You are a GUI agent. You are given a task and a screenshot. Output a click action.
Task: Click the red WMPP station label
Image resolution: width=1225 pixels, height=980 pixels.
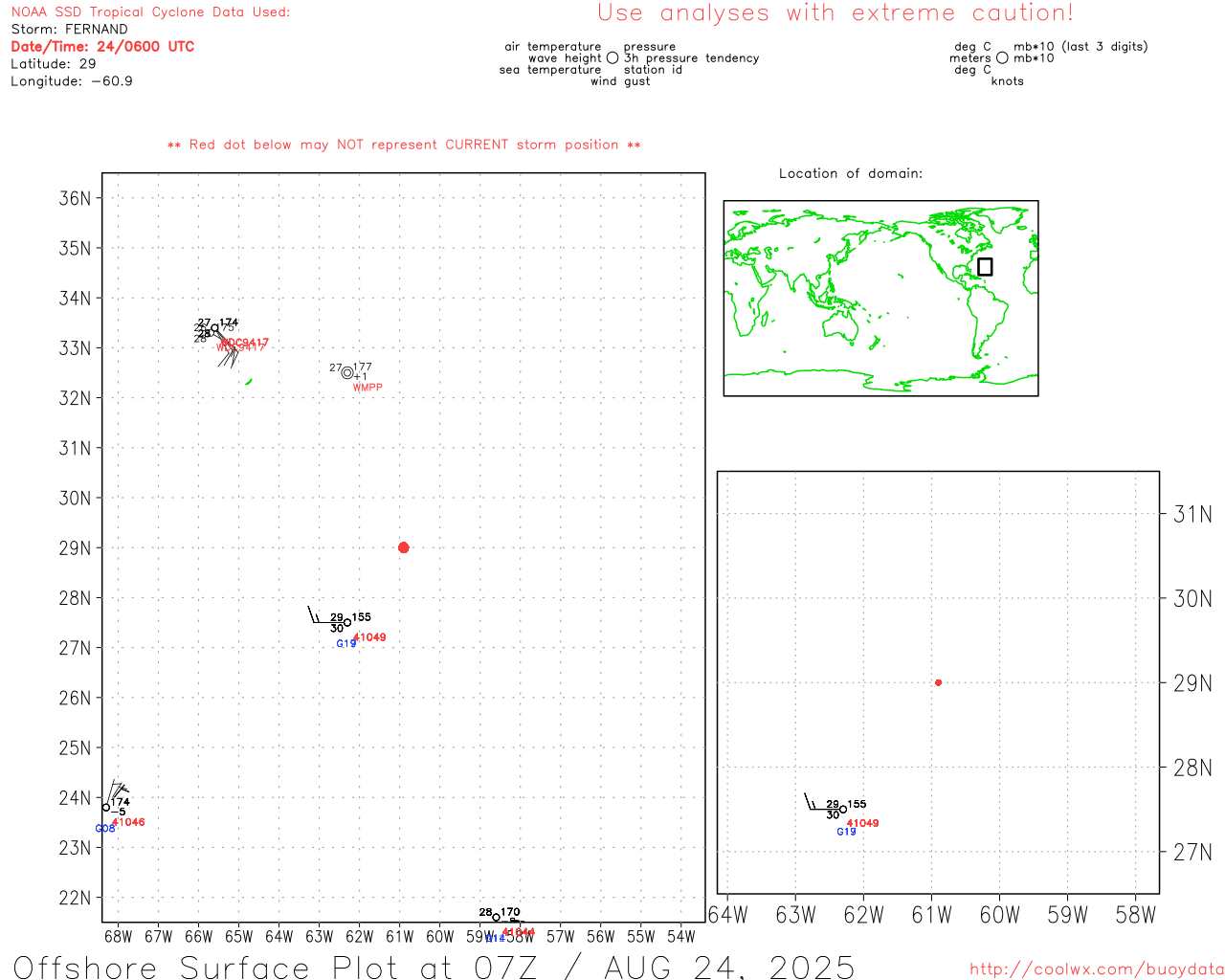click(x=367, y=388)
